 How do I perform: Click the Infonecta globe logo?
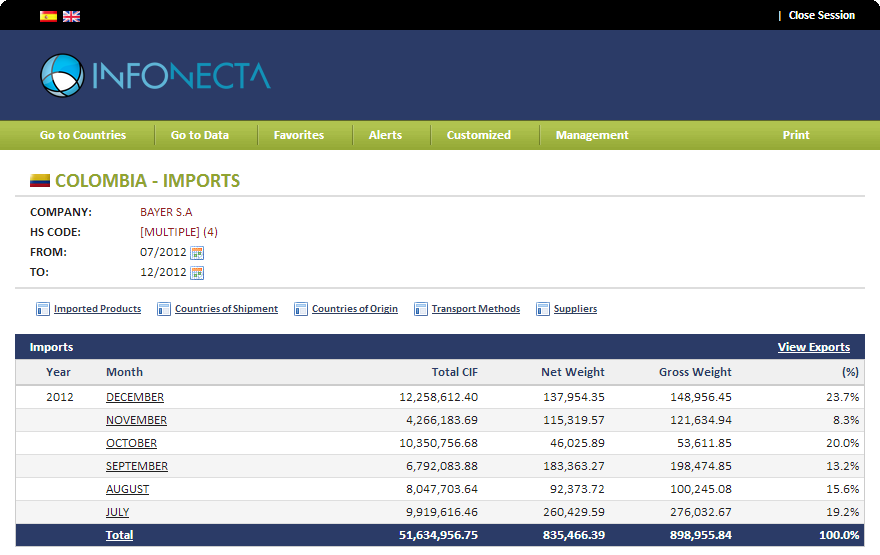[62, 76]
